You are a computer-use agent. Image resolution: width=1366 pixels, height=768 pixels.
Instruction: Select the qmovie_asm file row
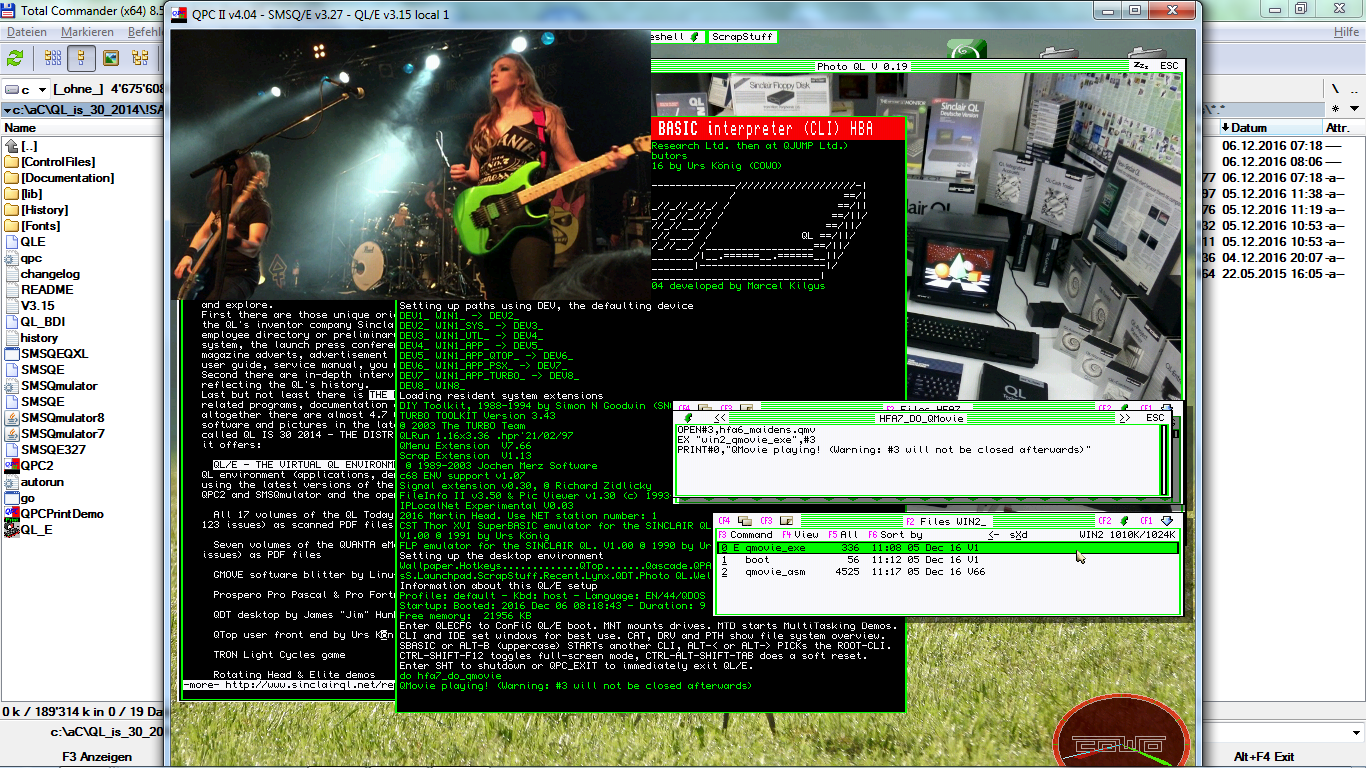[x=948, y=572]
